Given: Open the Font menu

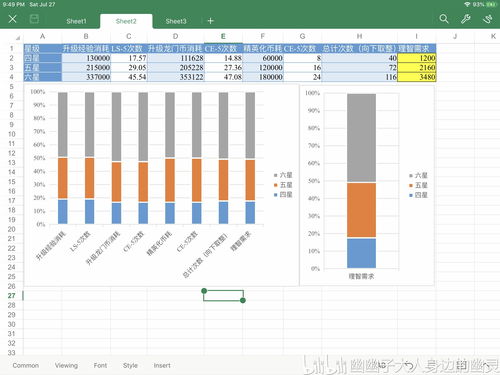Looking at the screenshot, I should pos(100,365).
